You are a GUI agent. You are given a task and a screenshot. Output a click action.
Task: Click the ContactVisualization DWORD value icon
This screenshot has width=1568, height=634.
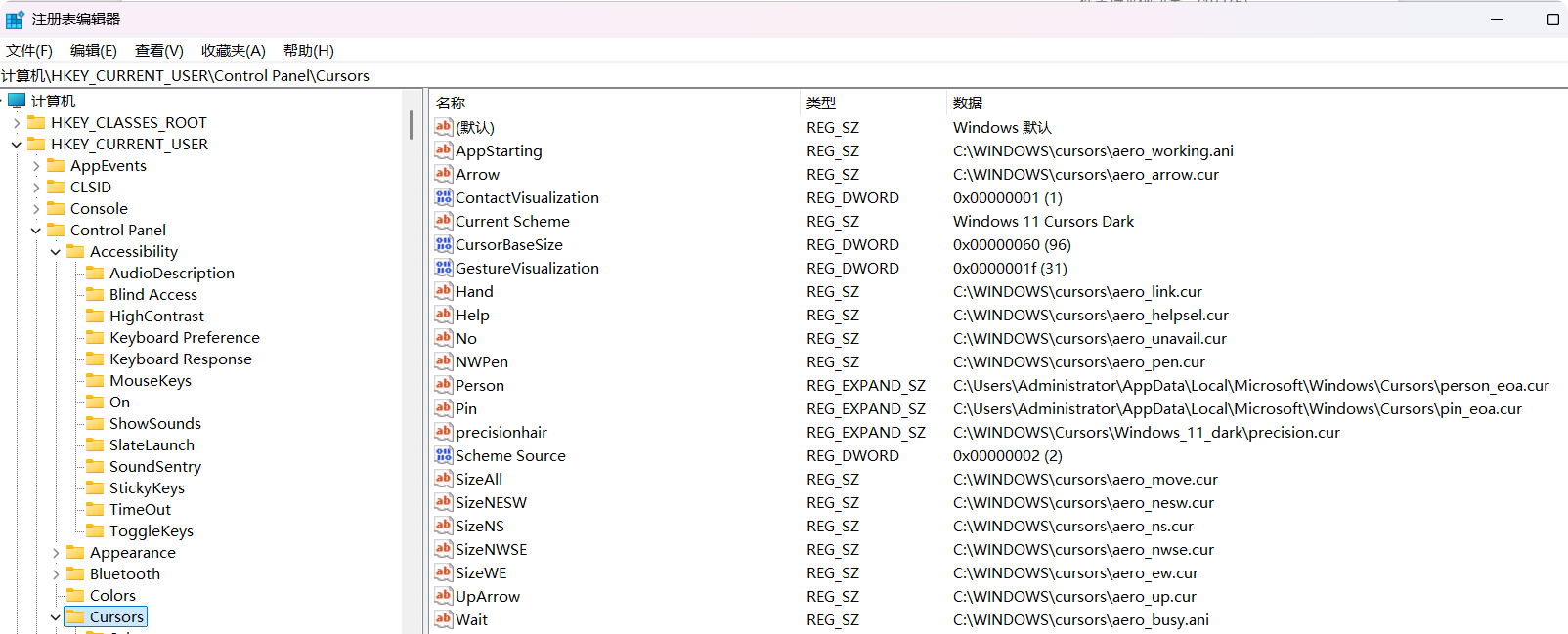[444, 197]
